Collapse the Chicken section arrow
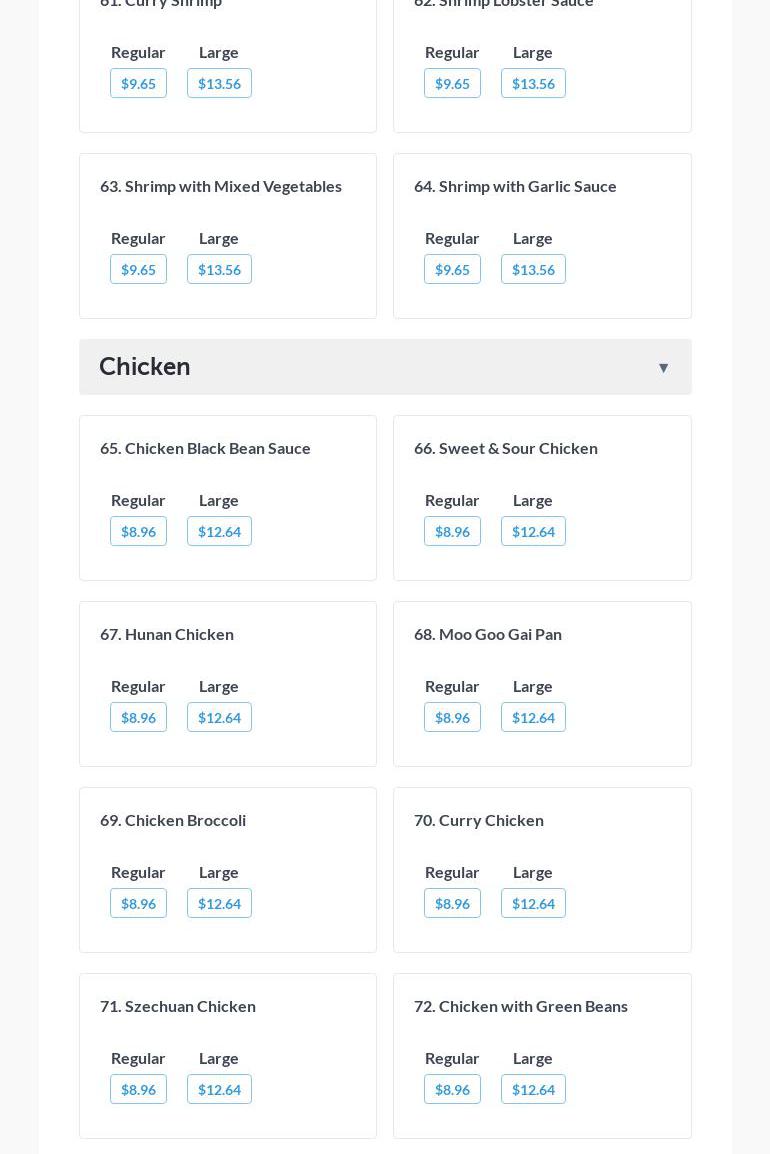The height and width of the screenshot is (1154, 770). (x=663, y=368)
